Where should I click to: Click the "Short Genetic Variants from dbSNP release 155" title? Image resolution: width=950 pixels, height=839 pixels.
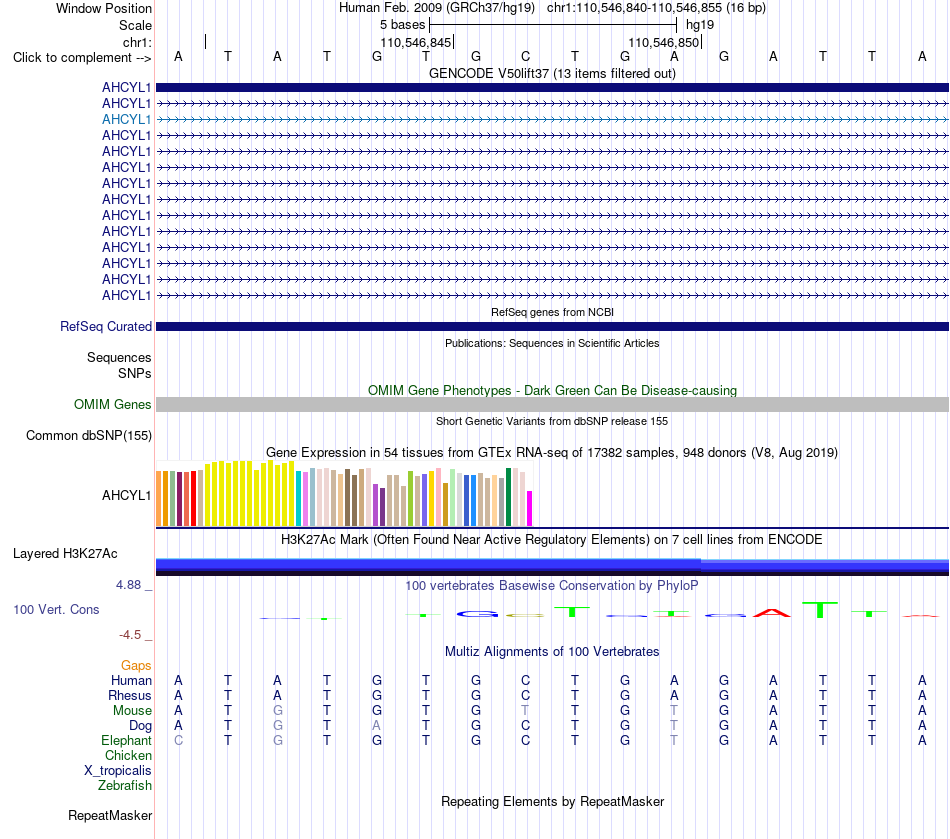coord(552,421)
